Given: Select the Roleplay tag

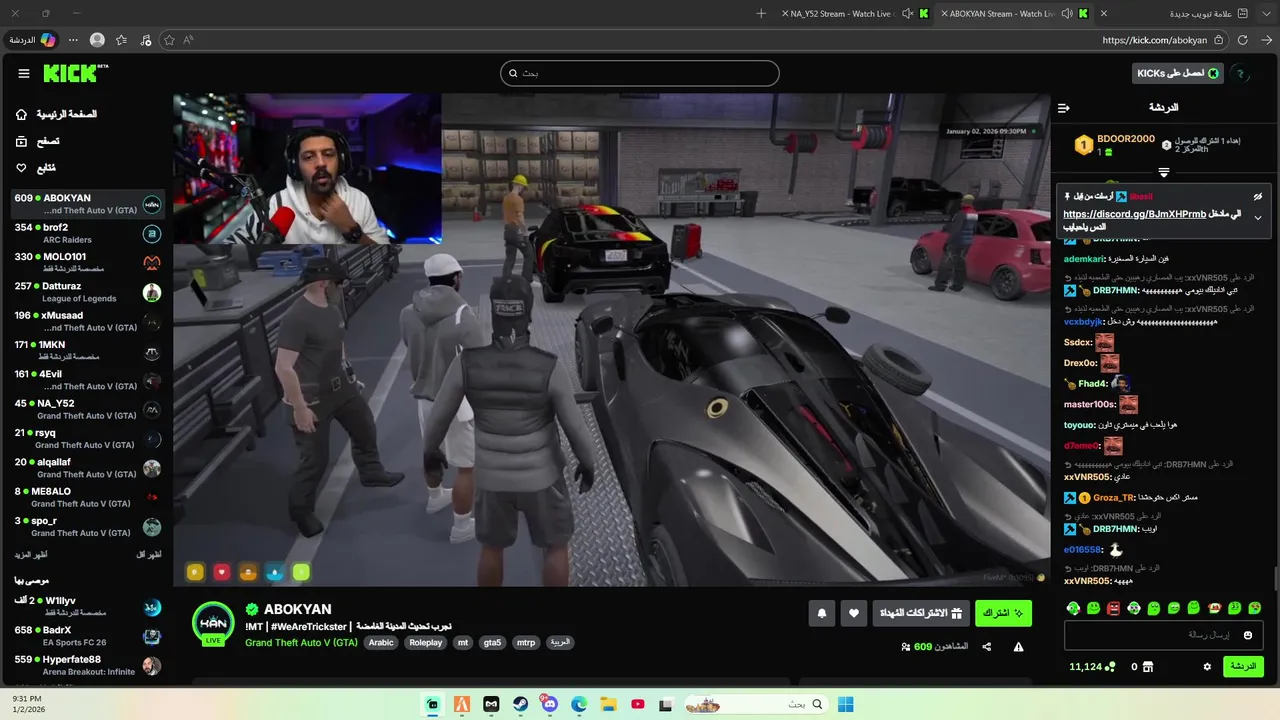Looking at the screenshot, I should point(426,643).
